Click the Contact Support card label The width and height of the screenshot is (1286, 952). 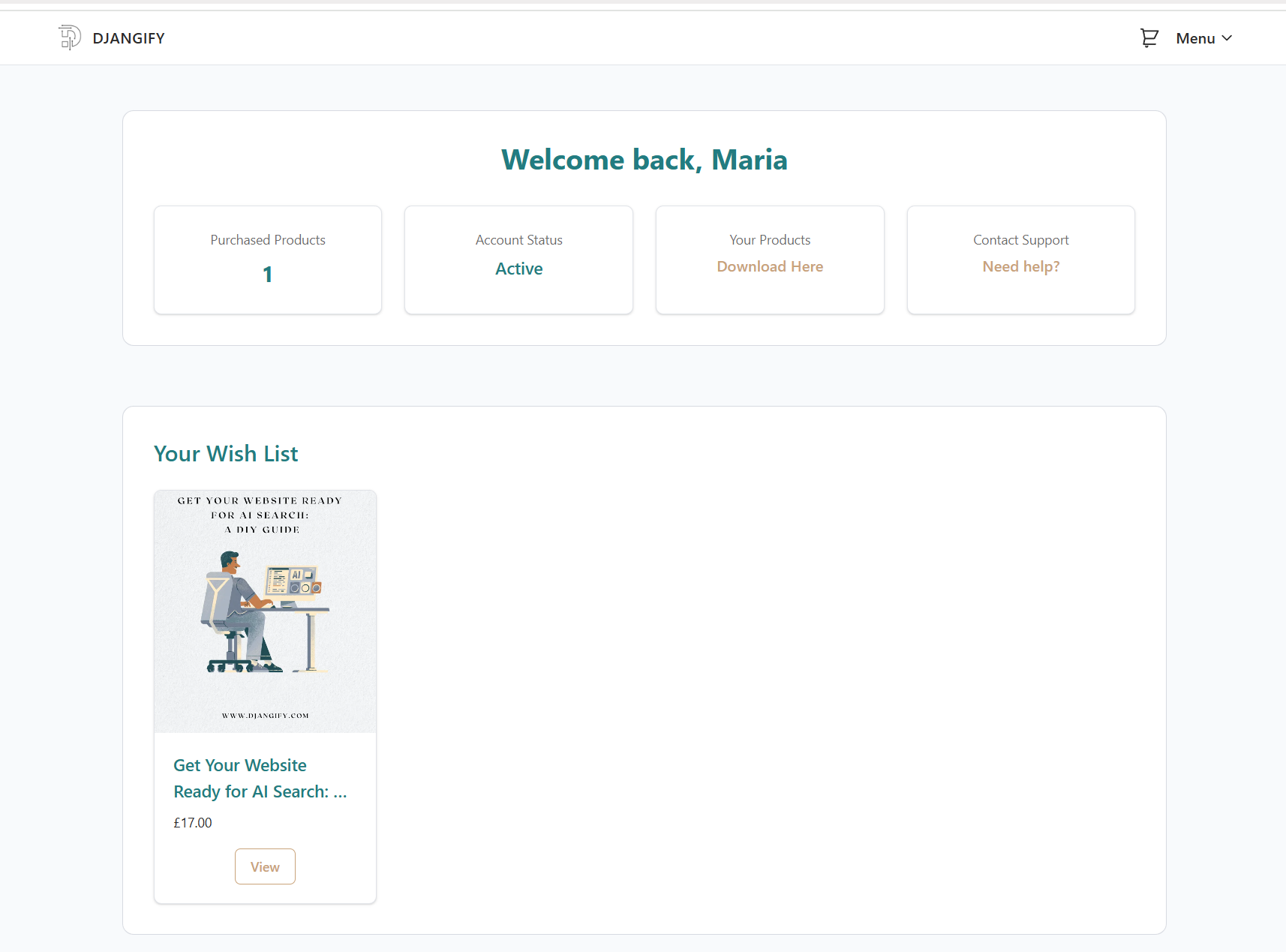1020,240
